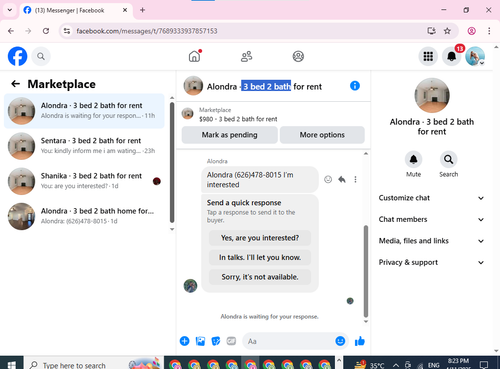Viewport: 500px width, 369px height.
Task: Click the install app icon in address bar
Action: 431,31
